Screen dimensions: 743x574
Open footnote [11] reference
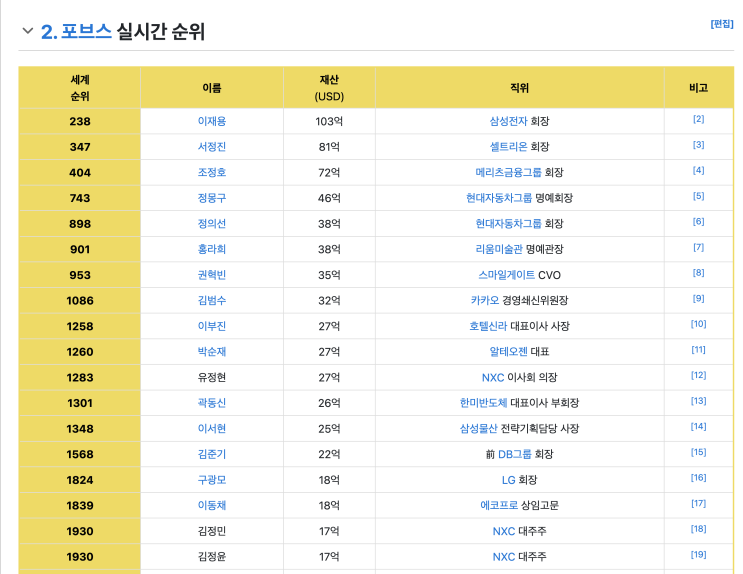point(698,349)
